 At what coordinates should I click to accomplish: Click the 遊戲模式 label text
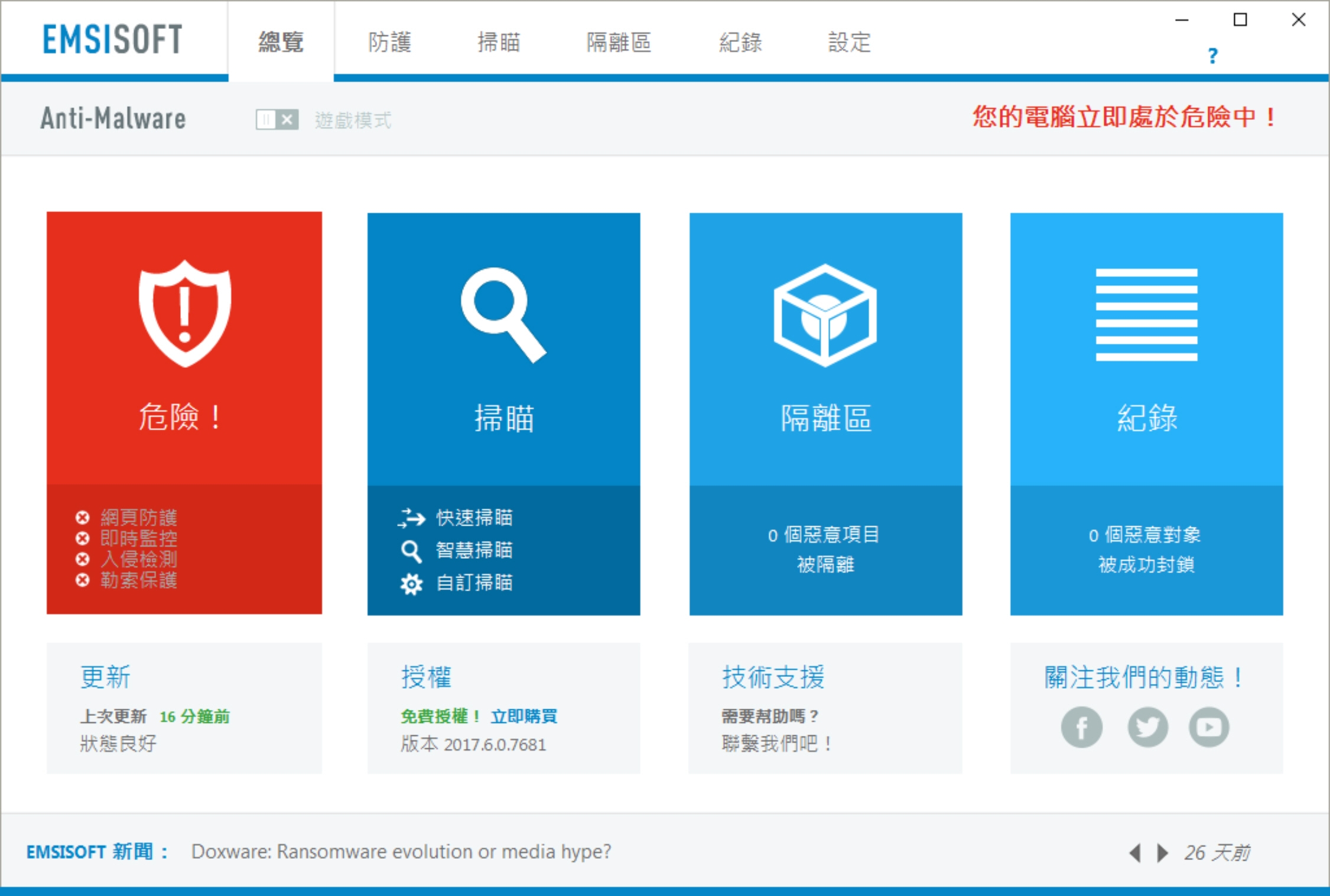point(353,120)
